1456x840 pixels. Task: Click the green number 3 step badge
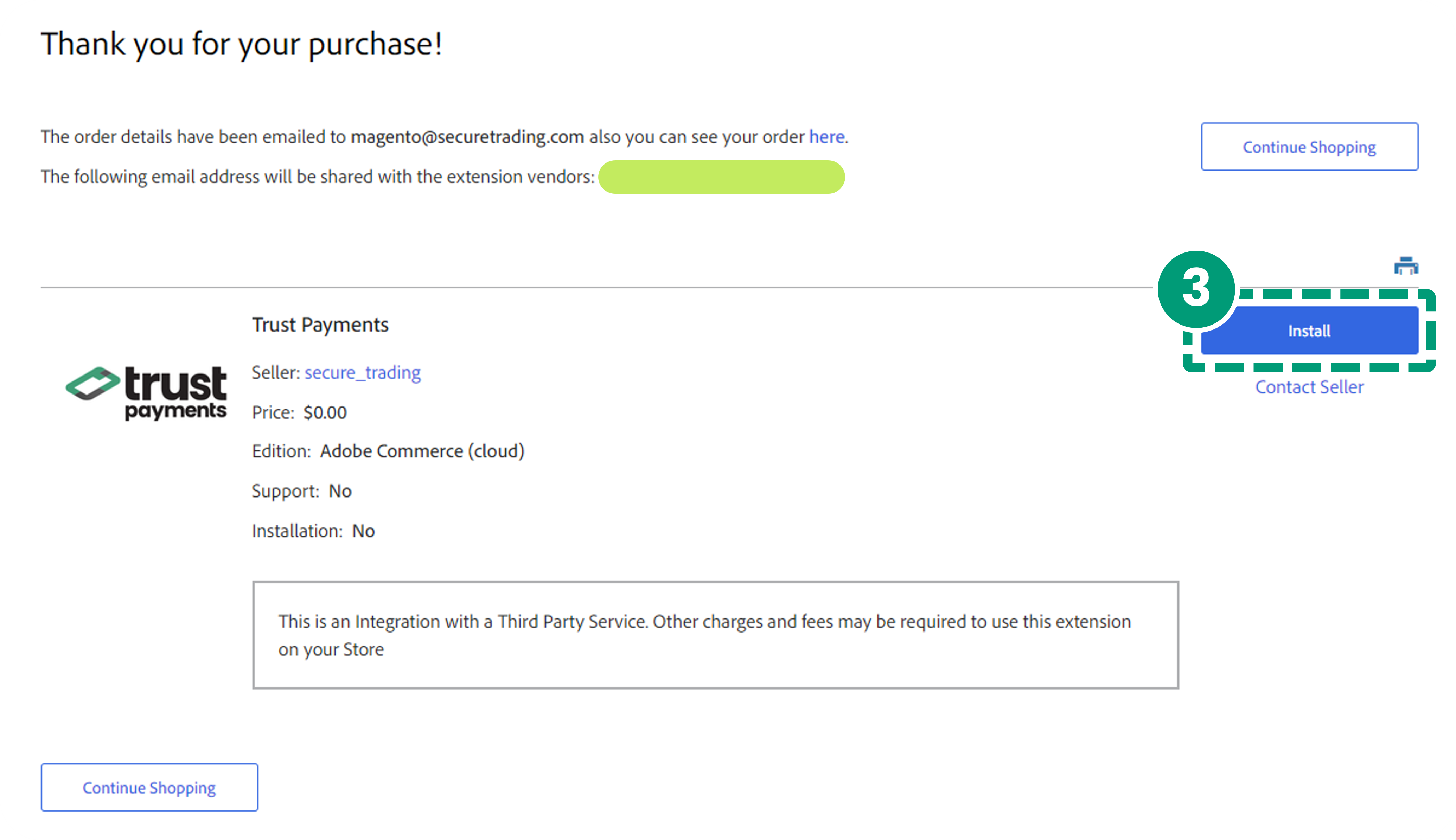tap(1196, 288)
